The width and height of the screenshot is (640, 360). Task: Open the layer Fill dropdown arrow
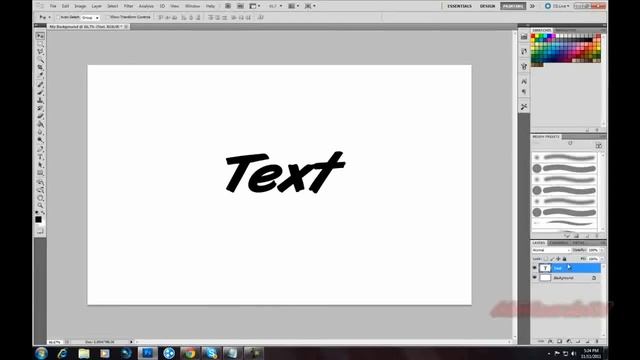601,259
